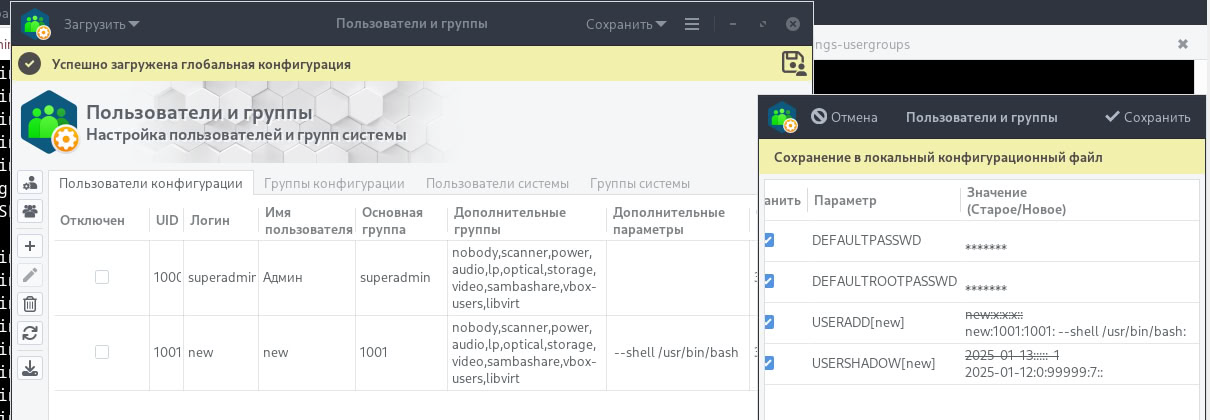Click the pencil edit icon
The image size is (1210, 420).
coord(31,275)
